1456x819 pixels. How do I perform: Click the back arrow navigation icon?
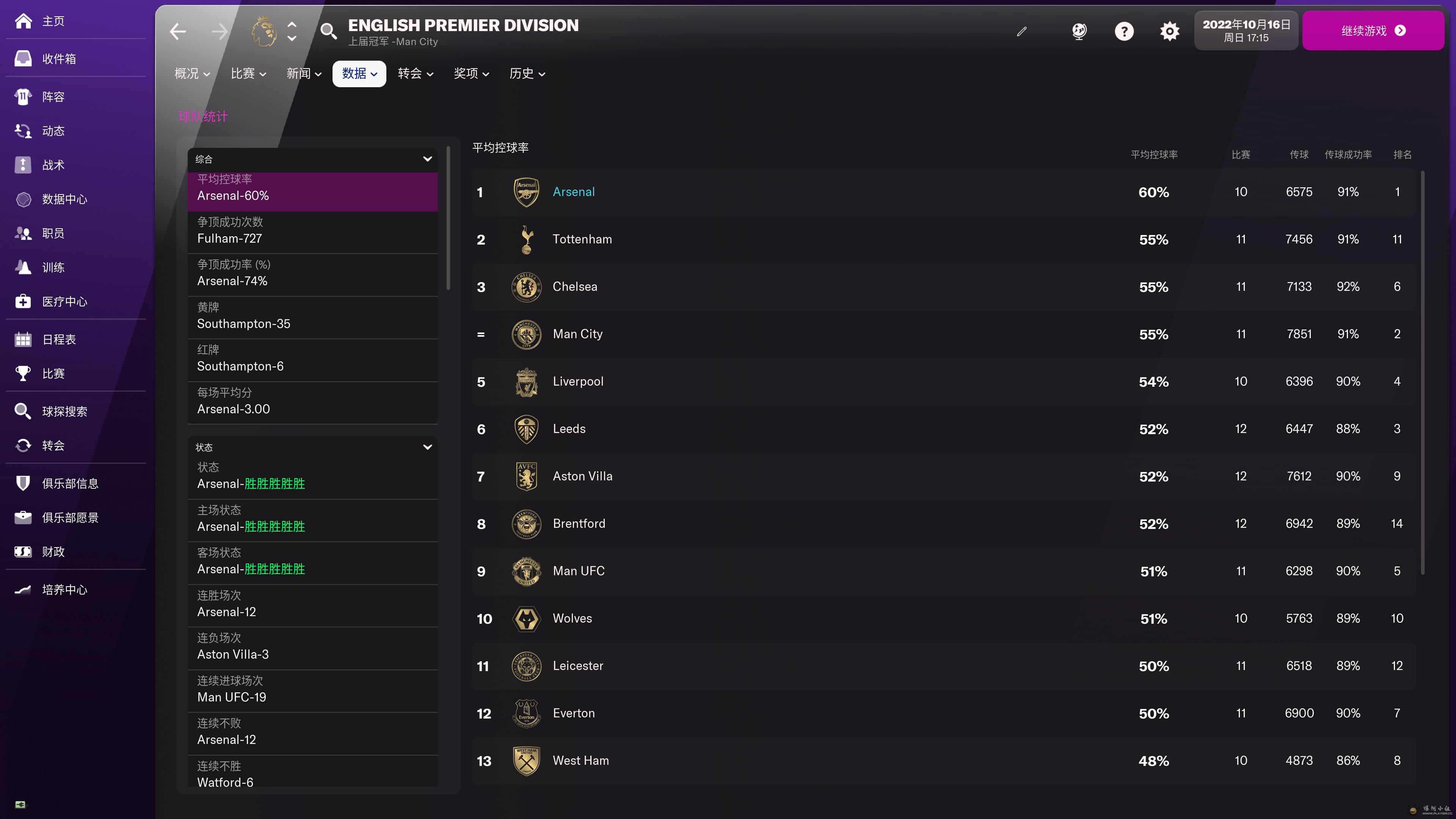click(178, 31)
